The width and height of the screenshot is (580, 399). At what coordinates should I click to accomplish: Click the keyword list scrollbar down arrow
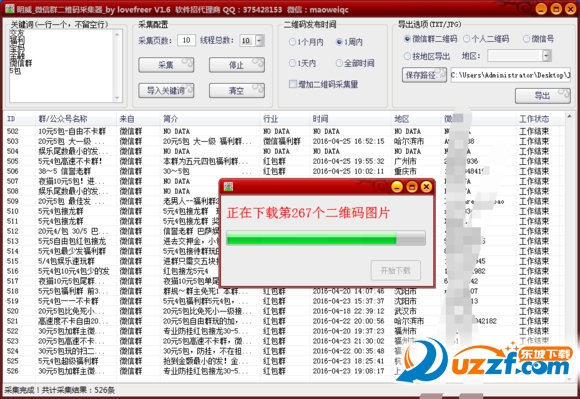point(117,98)
